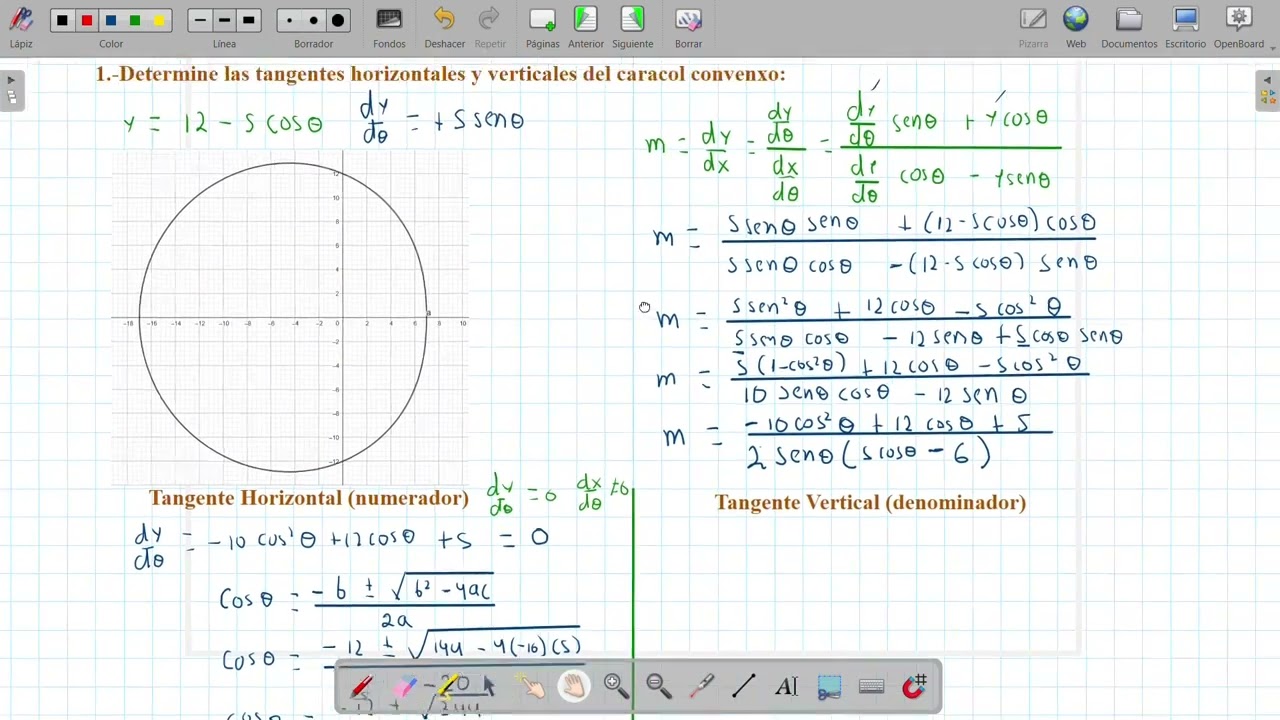The width and height of the screenshot is (1280, 720).
Task: Select the red pen color
Action: point(87,20)
